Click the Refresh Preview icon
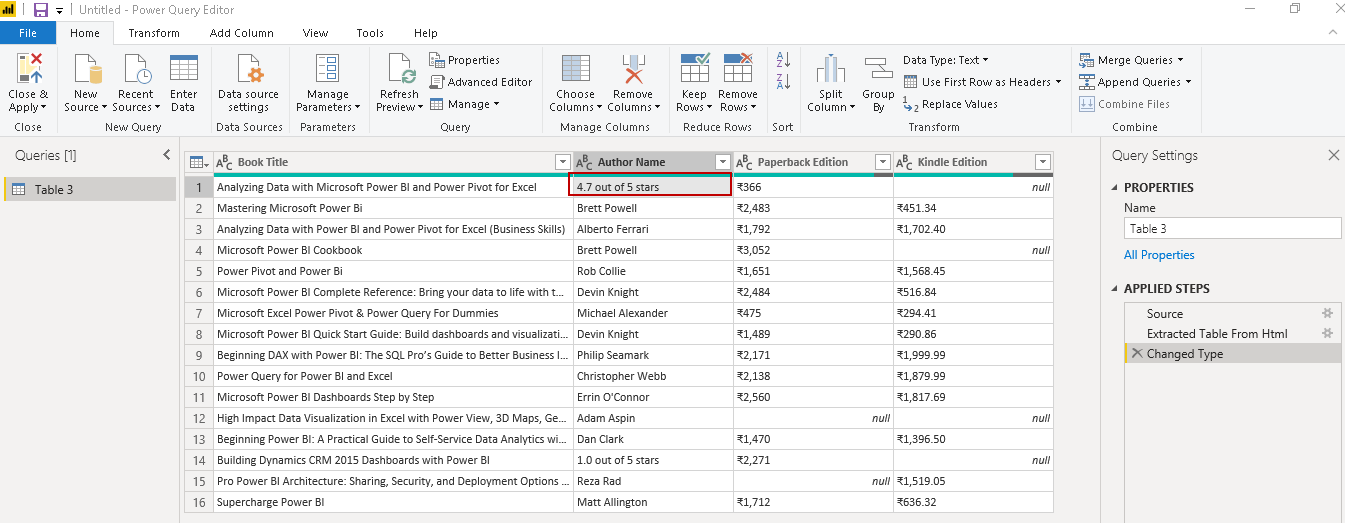1345x523 pixels. pos(400,69)
